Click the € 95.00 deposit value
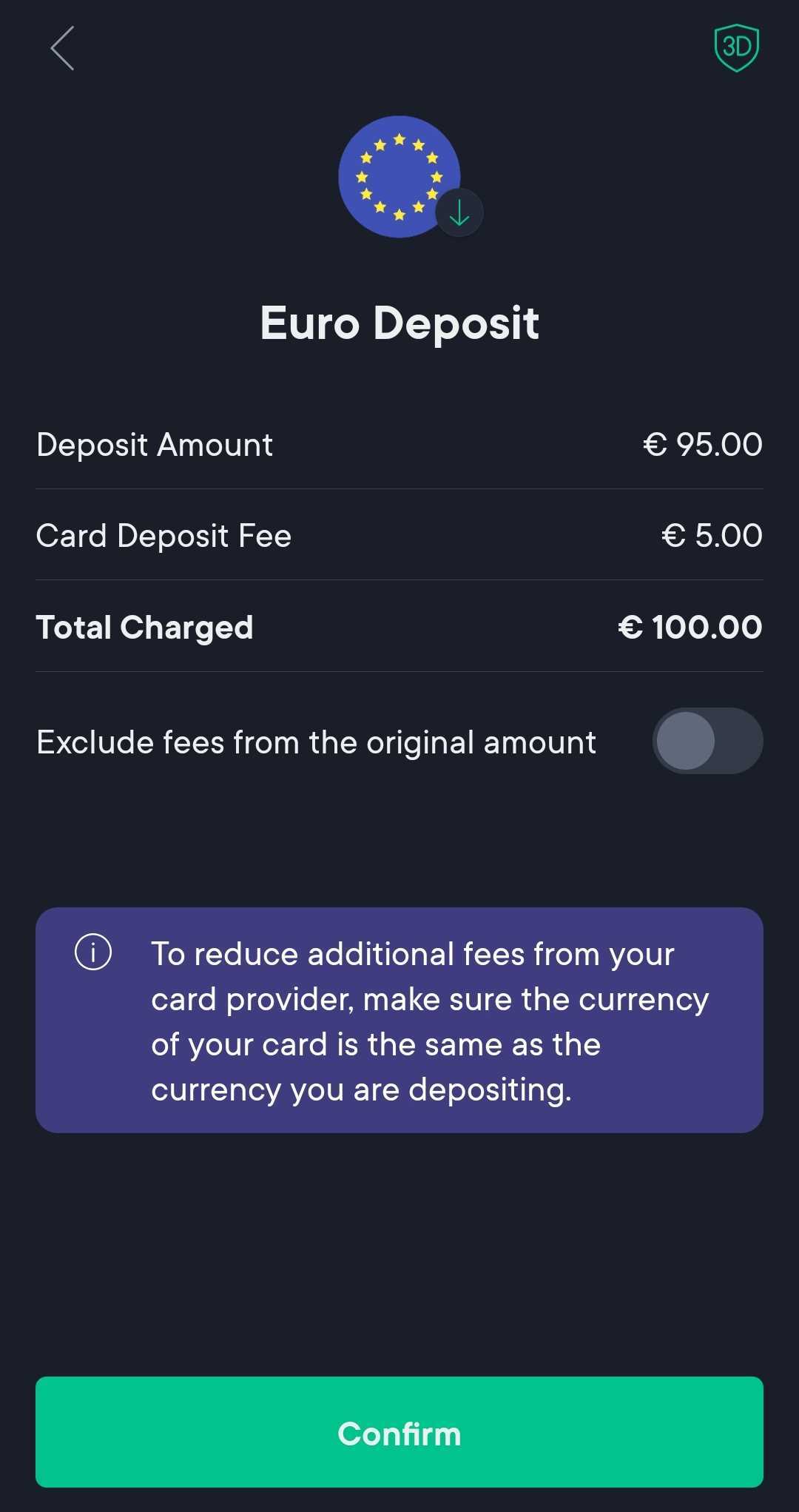Screen dimensions: 799x1512 (x=702, y=445)
